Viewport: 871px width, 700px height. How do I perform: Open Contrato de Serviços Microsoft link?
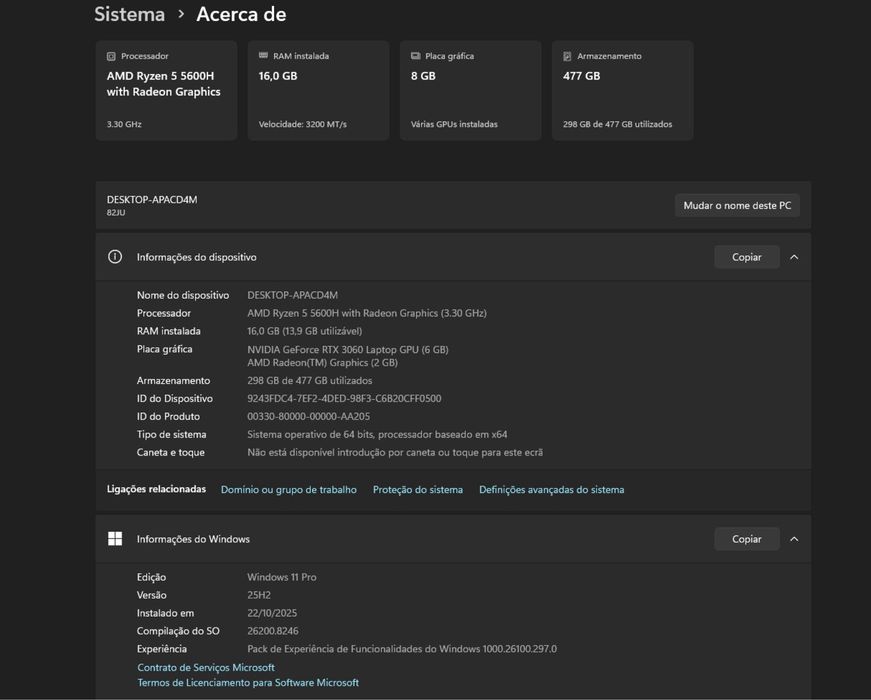[x=206, y=667]
